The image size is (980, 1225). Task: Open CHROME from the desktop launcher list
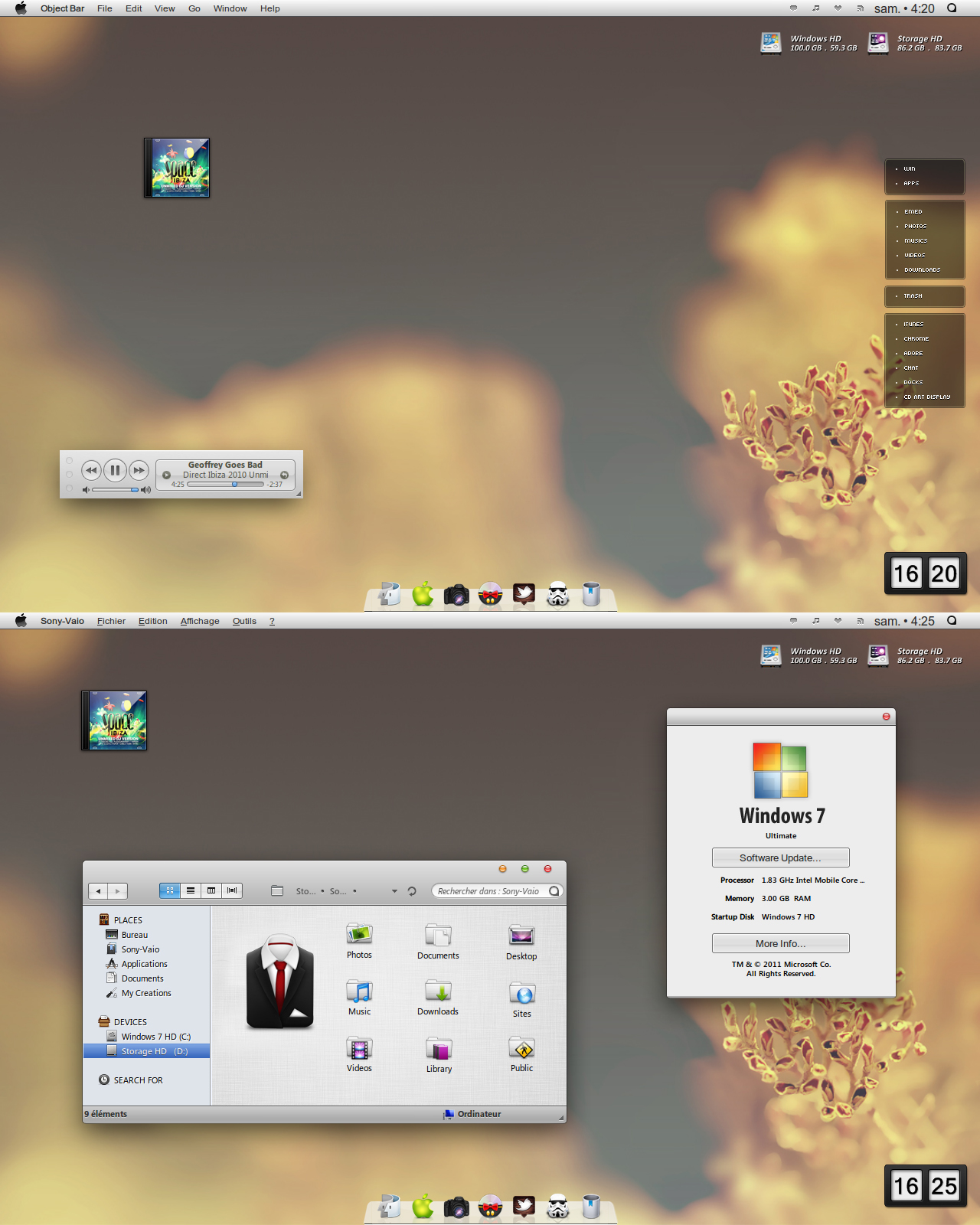click(x=916, y=338)
